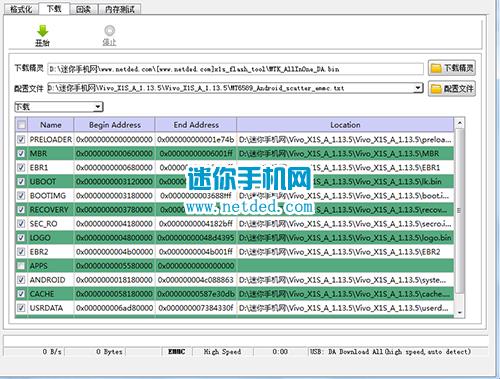The image size is (500, 379).
Task: Click the table scrollbar up arrow
Action: point(460,124)
